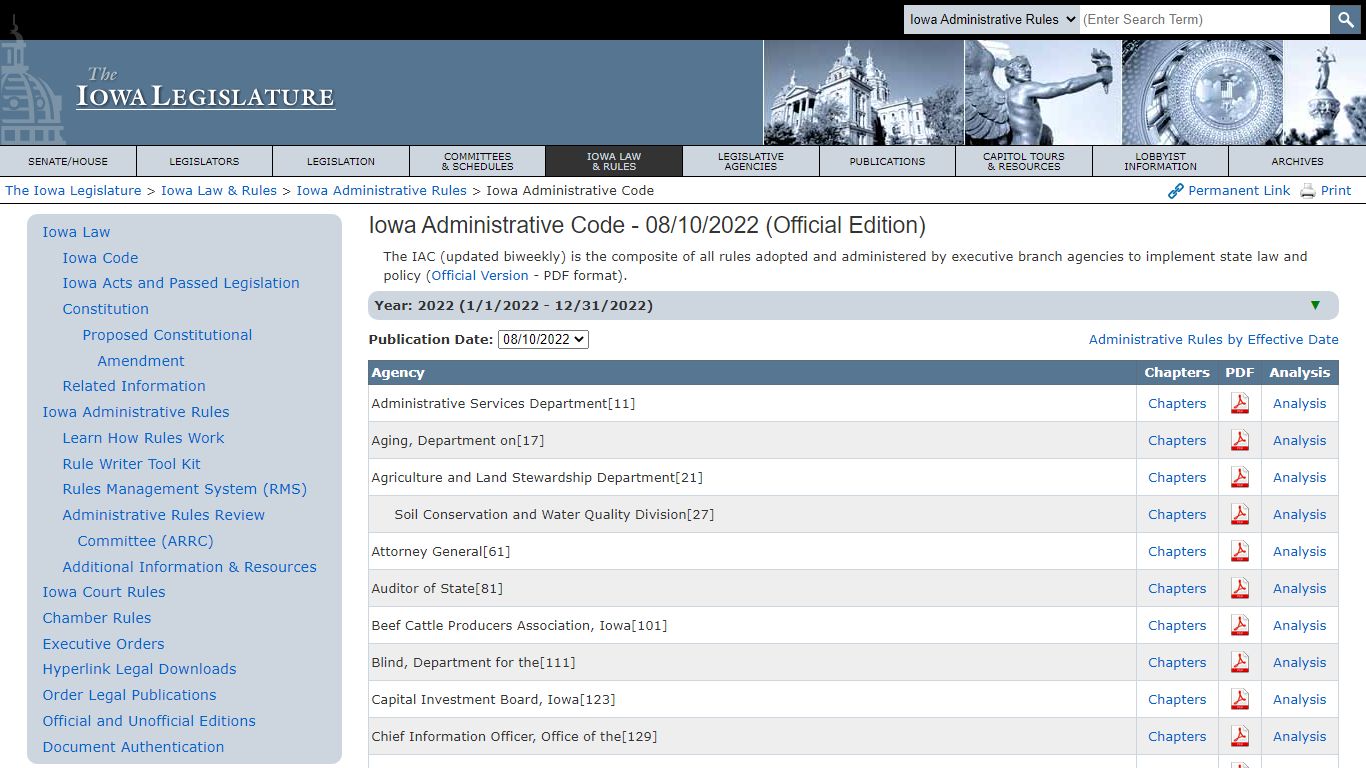Screen dimensions: 1366x768
Task: Expand the Year 2022 green arrow
Action: click(x=1315, y=305)
